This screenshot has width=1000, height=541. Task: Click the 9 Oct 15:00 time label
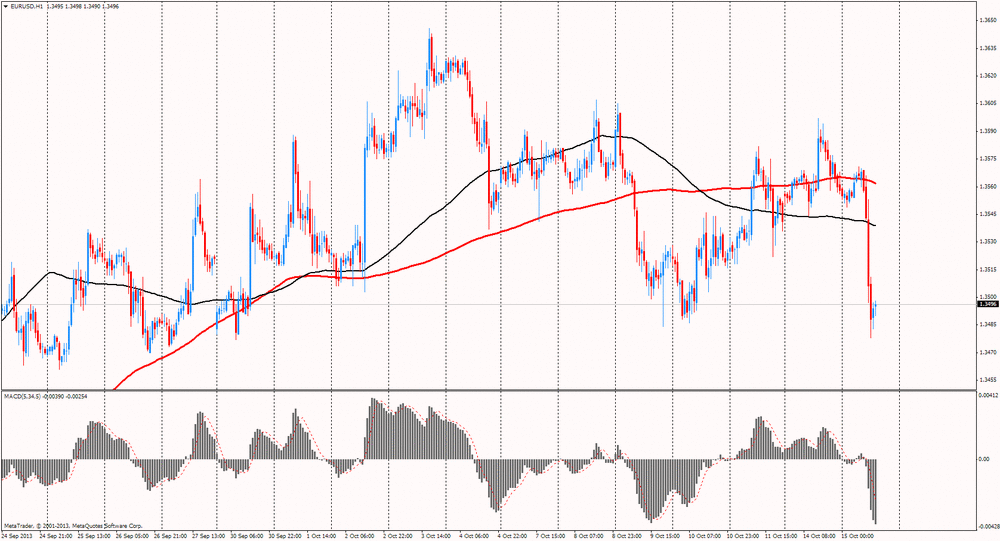[666, 536]
